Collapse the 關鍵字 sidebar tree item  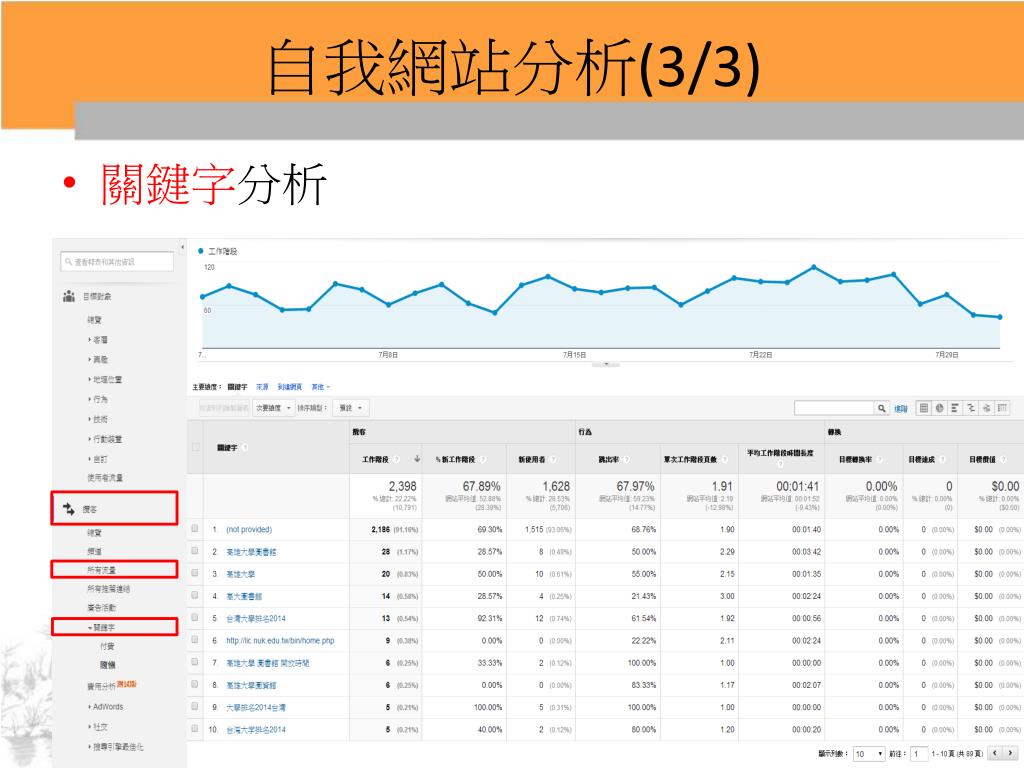[x=101, y=627]
